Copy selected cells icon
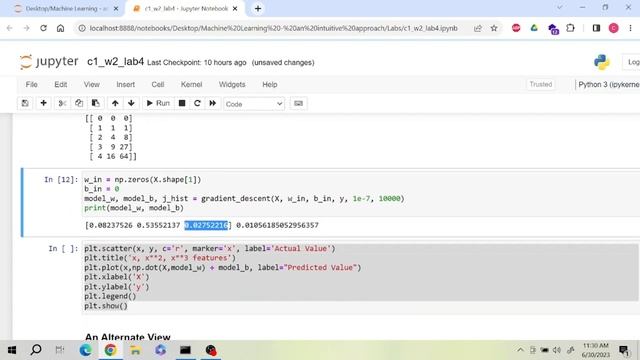 tap(79, 104)
